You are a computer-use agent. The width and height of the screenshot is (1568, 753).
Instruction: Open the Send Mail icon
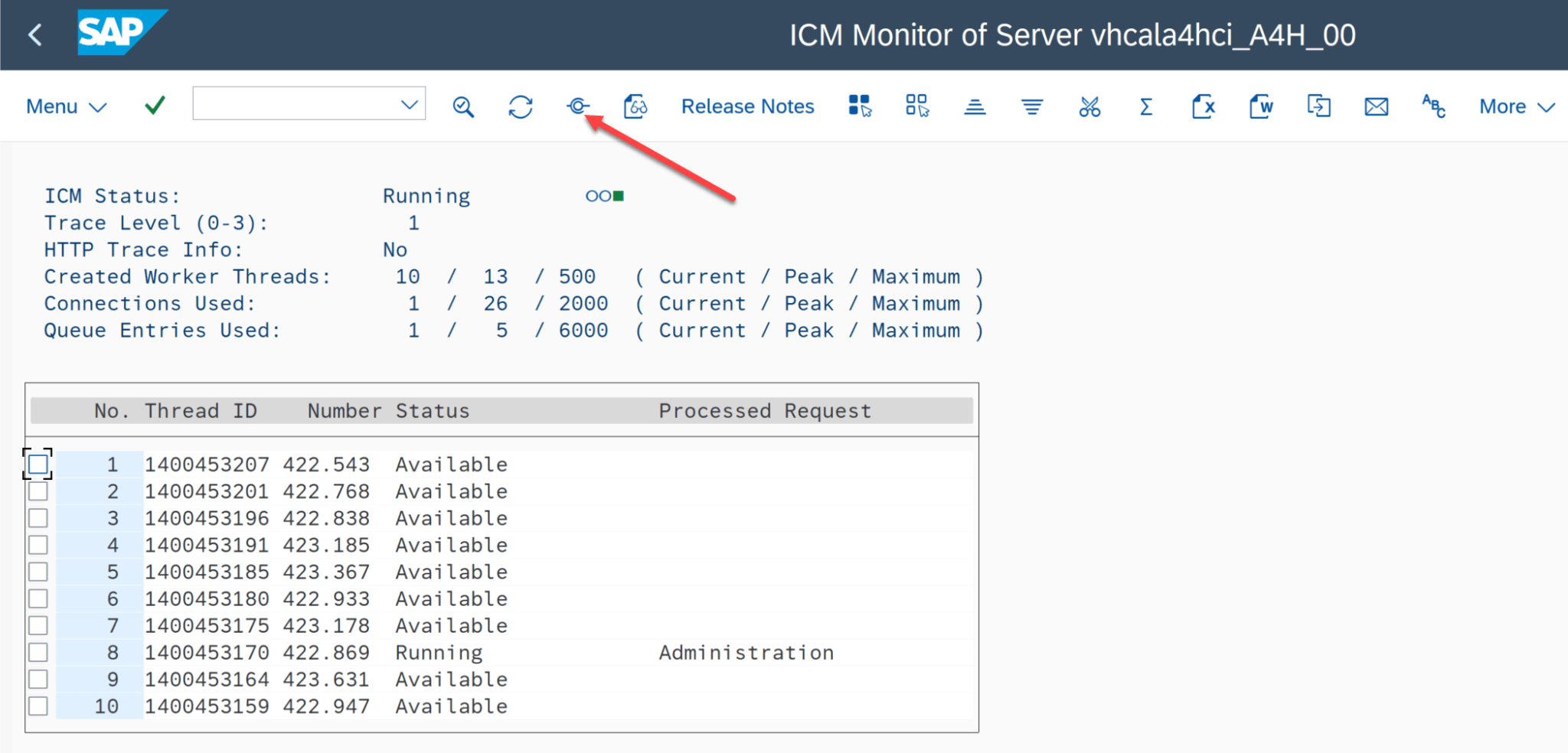(1376, 106)
